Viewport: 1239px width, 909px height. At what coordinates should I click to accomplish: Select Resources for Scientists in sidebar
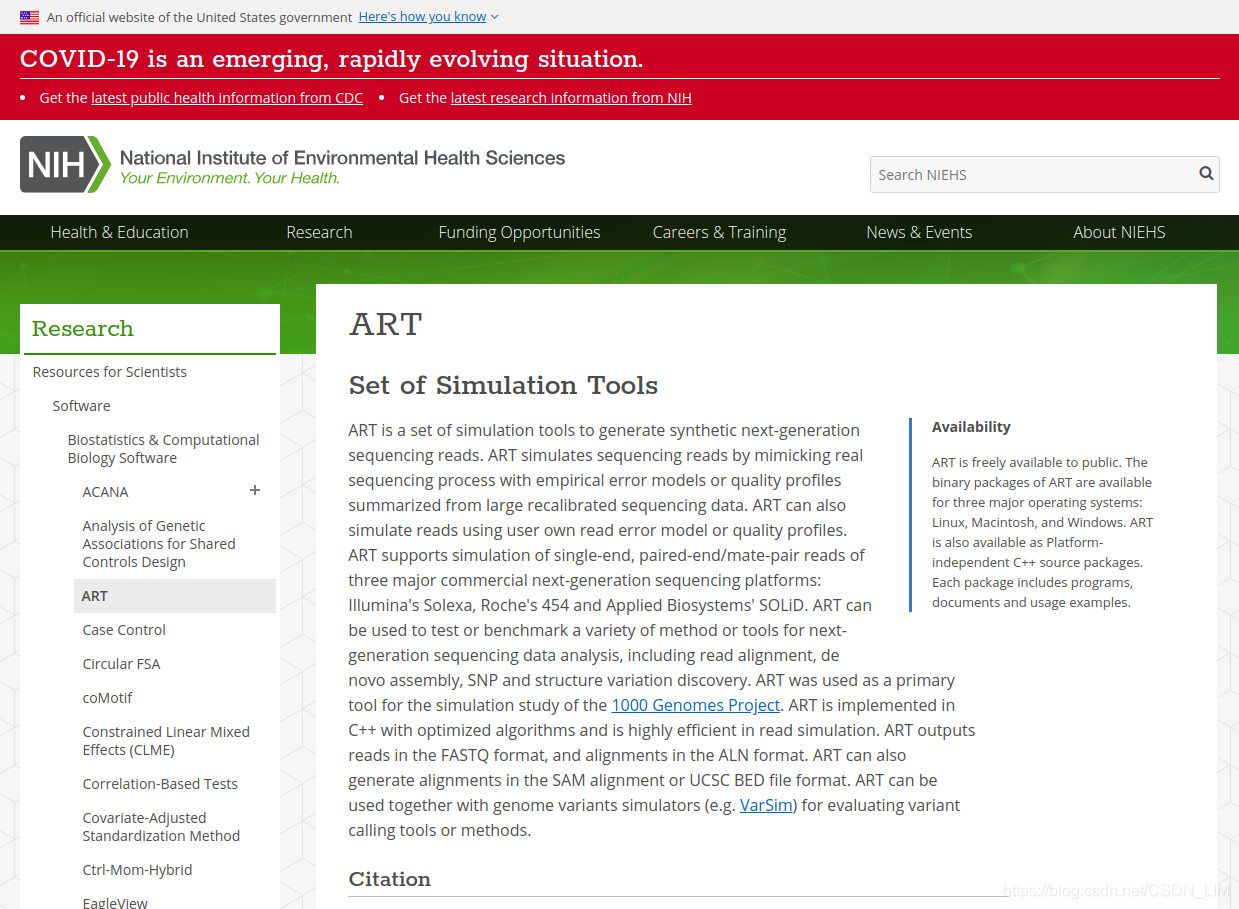pos(110,372)
